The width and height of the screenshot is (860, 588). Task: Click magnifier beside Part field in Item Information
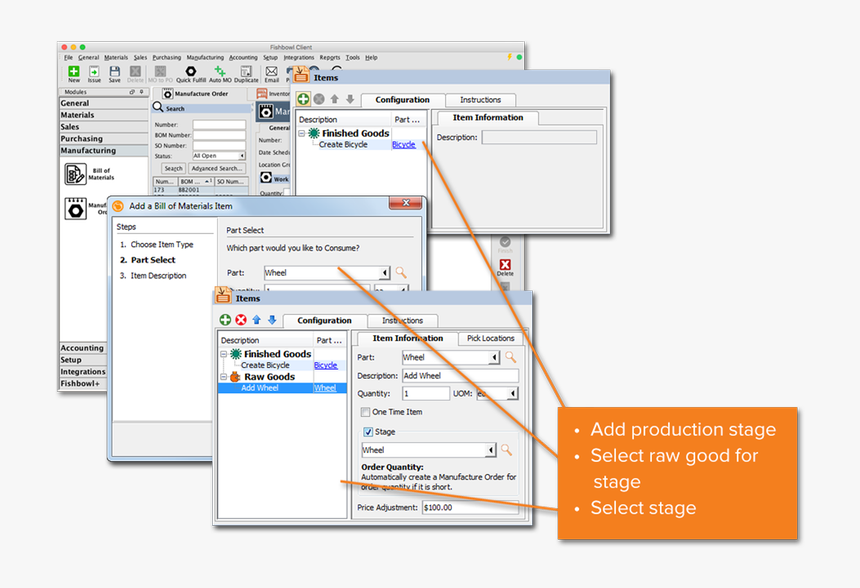coord(511,357)
